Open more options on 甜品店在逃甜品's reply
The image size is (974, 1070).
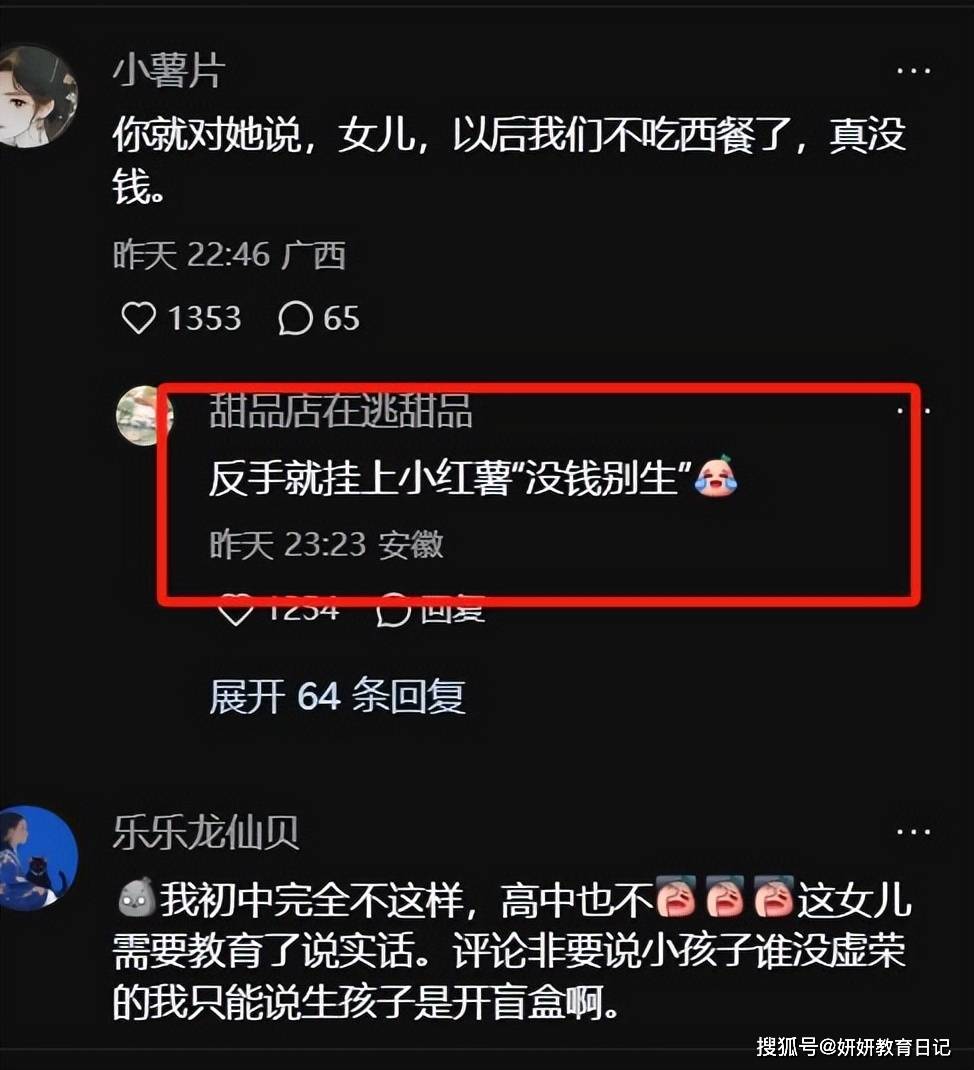(913, 410)
